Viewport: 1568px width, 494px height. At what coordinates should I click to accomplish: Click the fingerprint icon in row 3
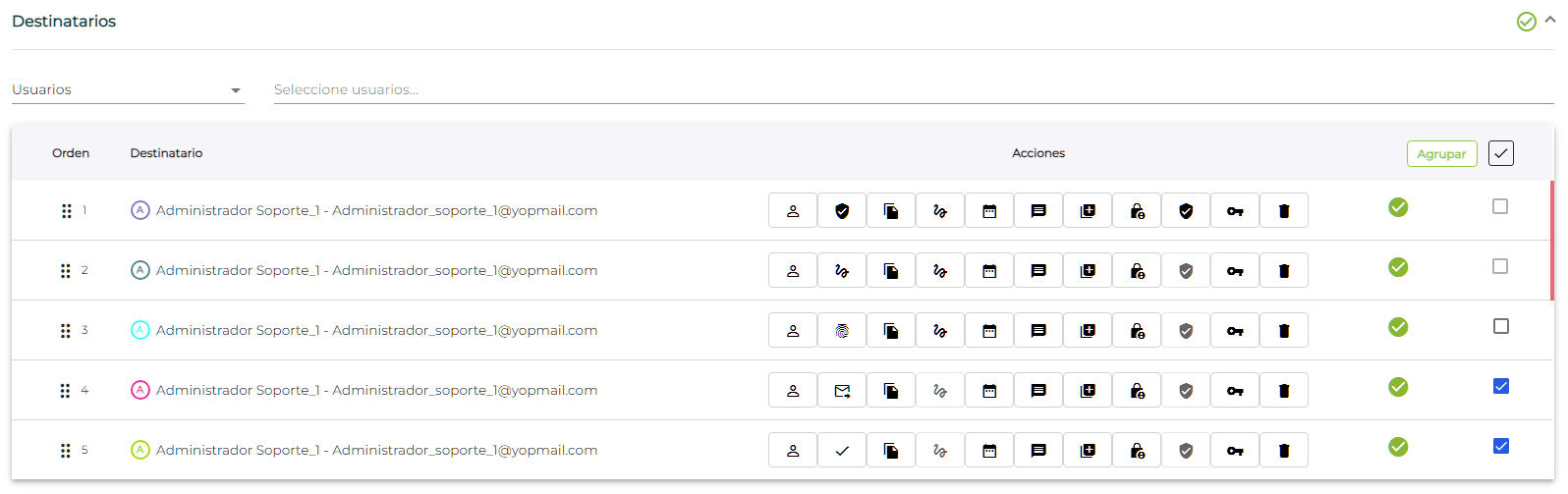[842, 331]
